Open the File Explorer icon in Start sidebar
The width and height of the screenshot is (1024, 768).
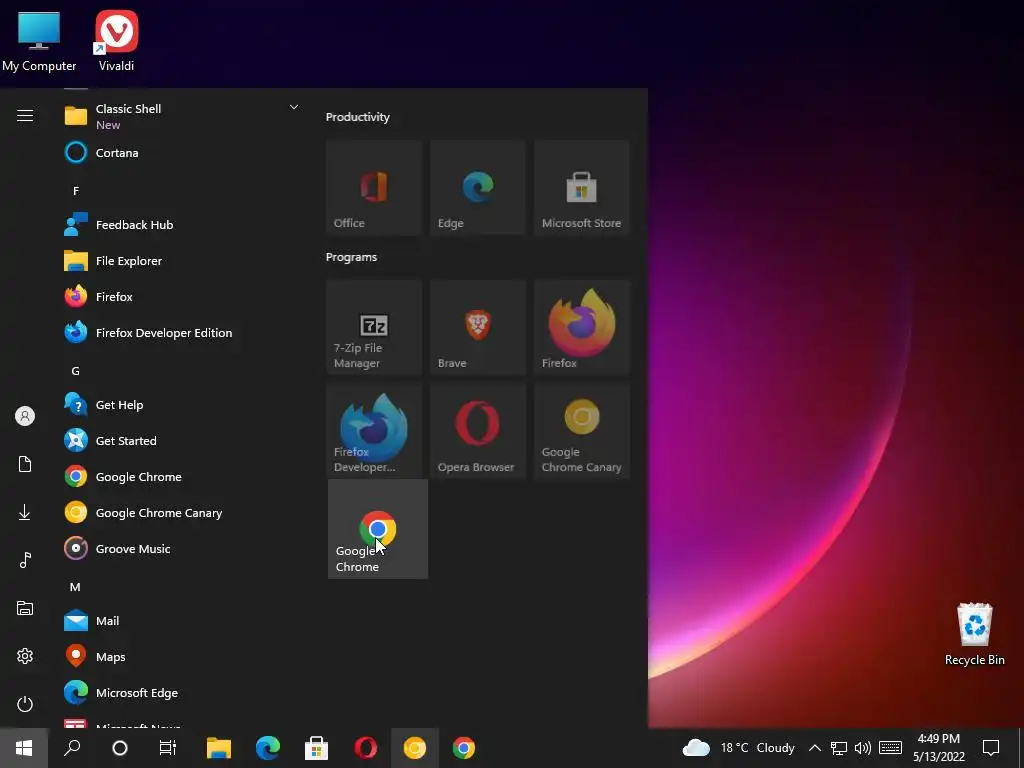click(25, 608)
